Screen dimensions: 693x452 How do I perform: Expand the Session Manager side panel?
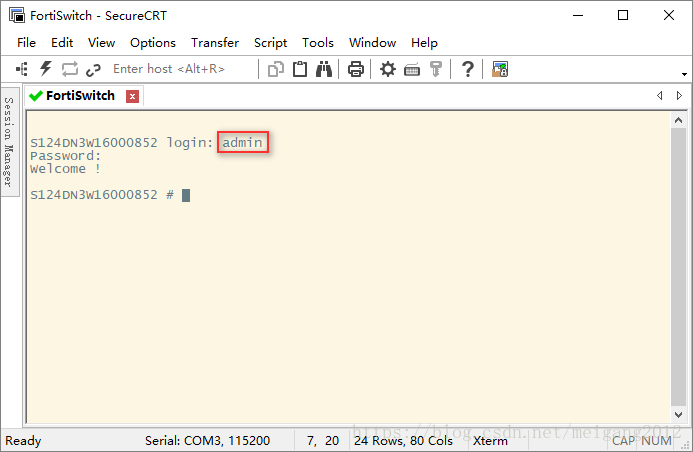(9, 142)
